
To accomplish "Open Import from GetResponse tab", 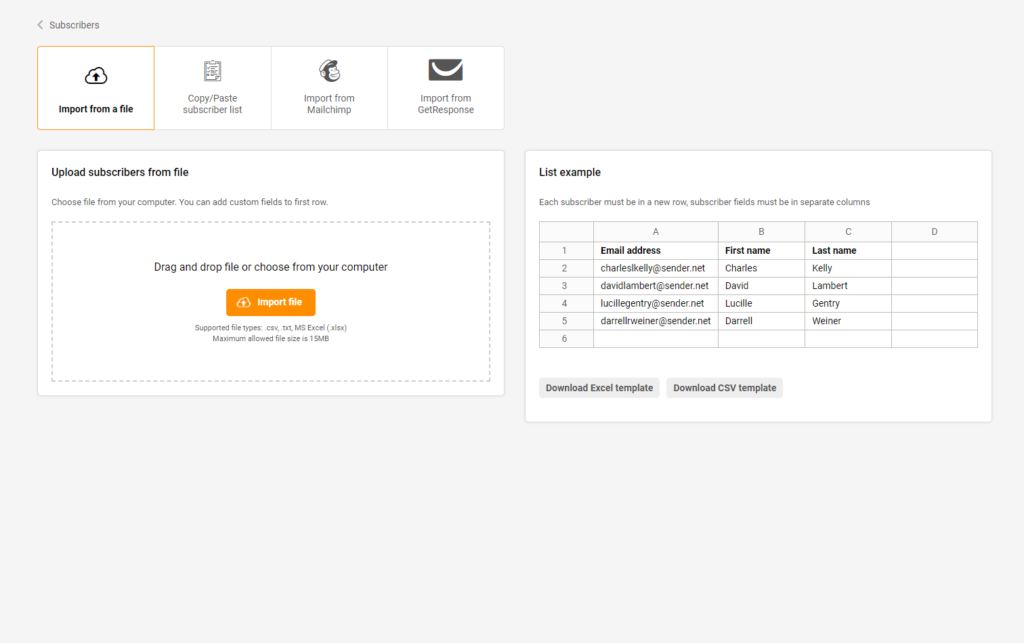I will tap(445, 88).
